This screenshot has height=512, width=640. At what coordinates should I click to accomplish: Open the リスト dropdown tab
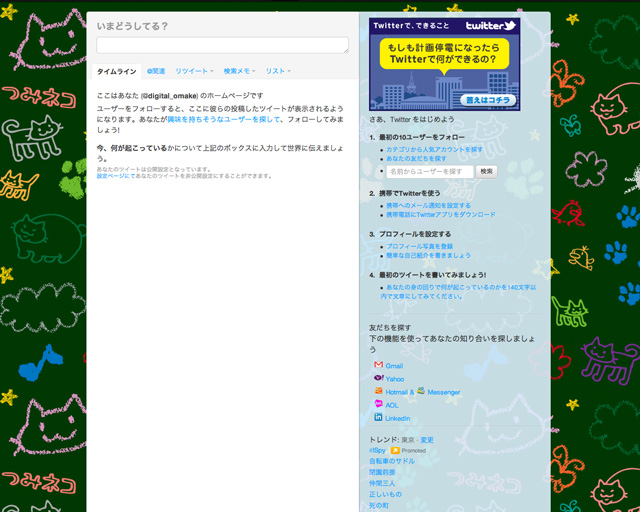click(x=278, y=71)
